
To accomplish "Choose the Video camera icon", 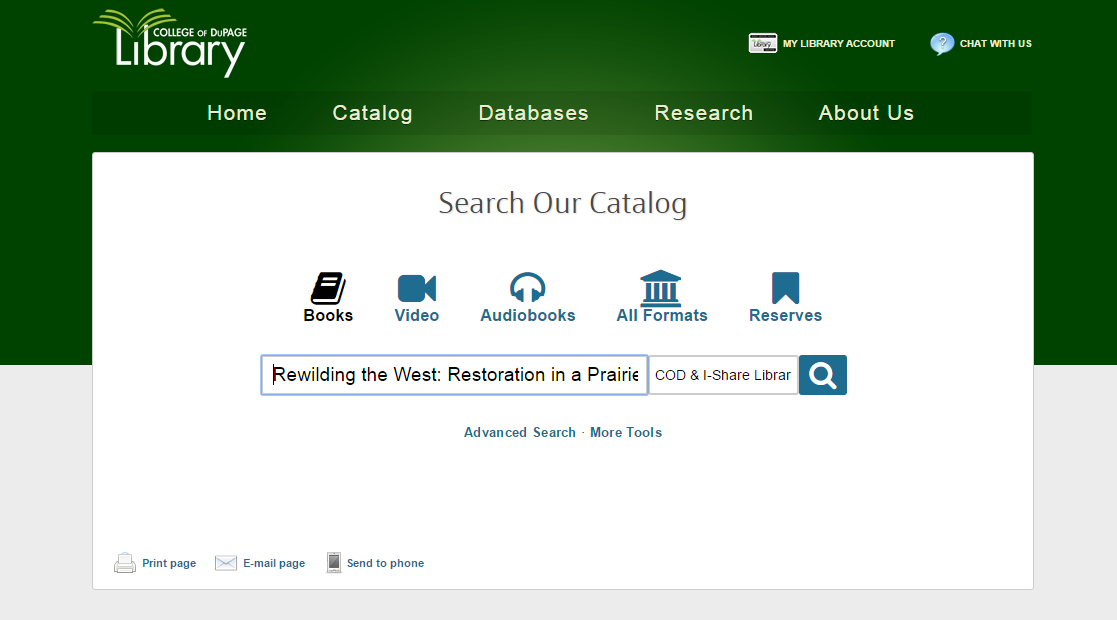I will coord(417,288).
